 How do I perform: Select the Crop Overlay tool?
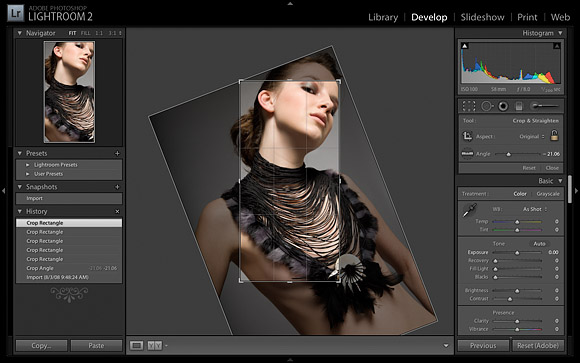[x=469, y=106]
